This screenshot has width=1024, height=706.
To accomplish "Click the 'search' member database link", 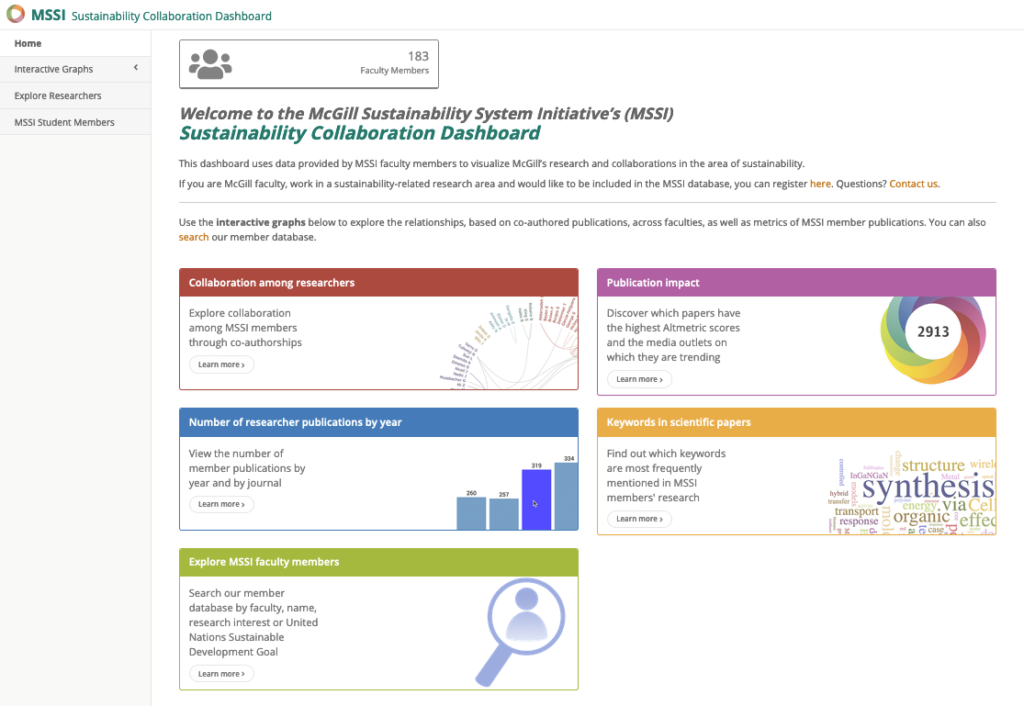I will [x=194, y=237].
